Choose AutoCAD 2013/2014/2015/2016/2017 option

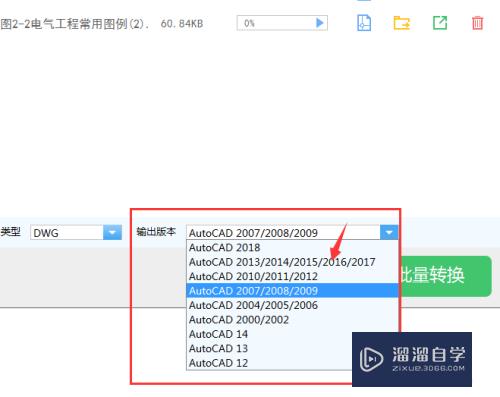pyautogui.click(x=292, y=262)
